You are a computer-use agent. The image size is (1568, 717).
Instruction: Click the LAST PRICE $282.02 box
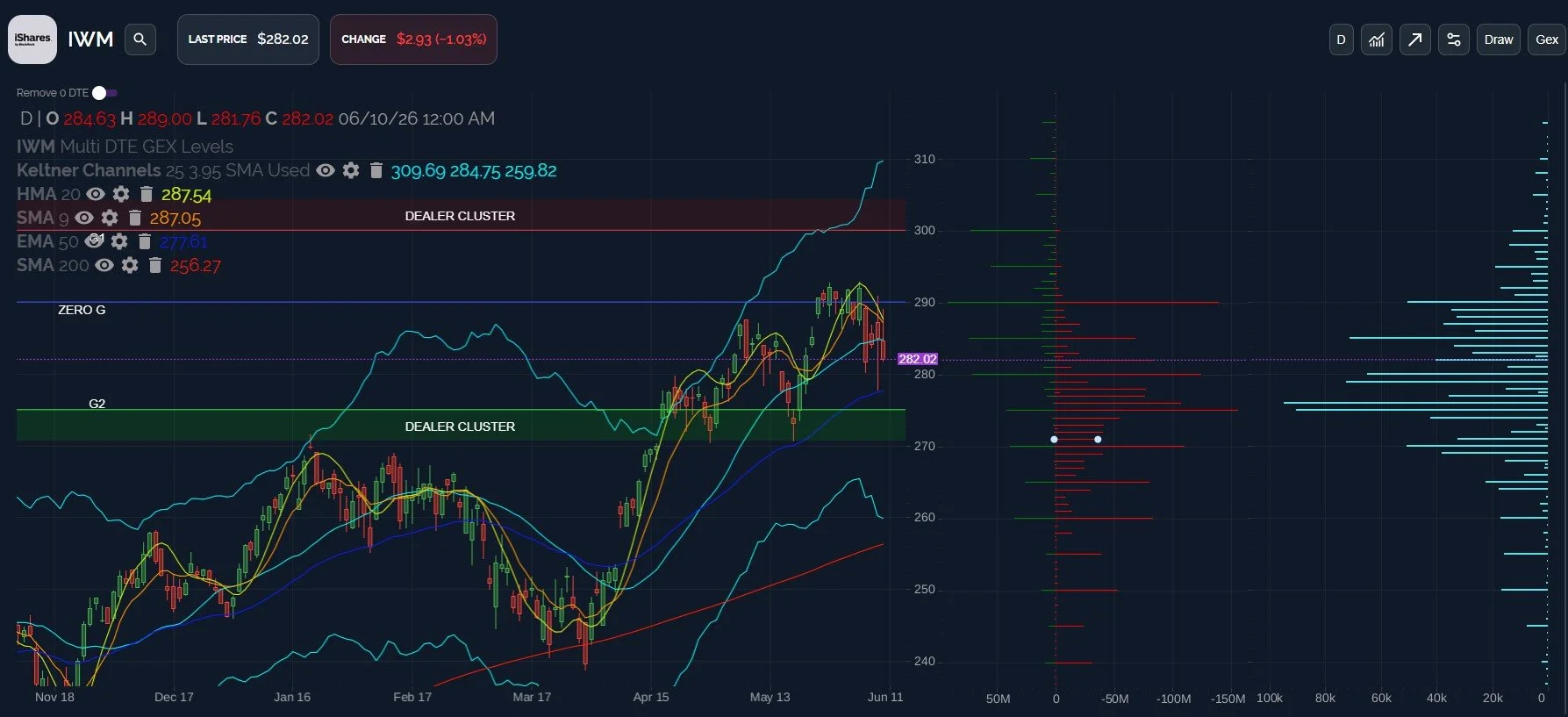click(248, 39)
